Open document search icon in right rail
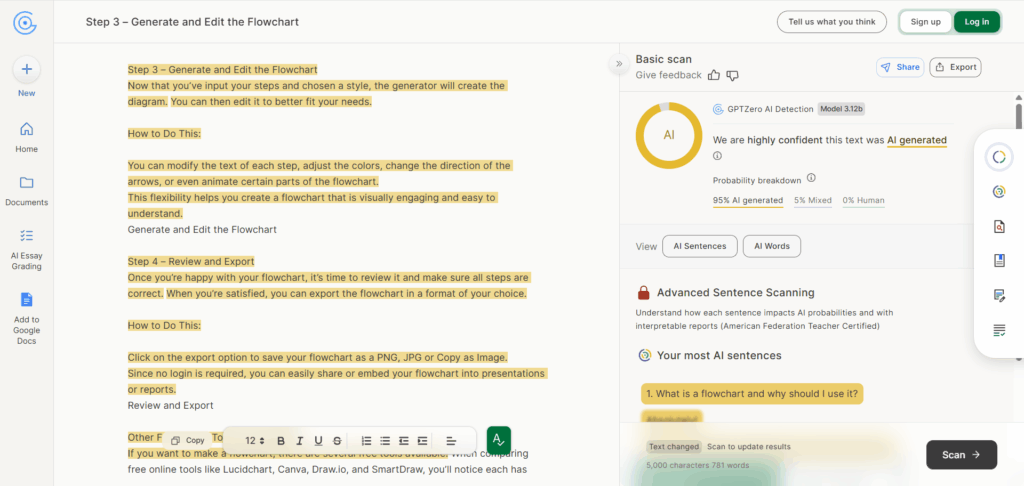 [999, 227]
